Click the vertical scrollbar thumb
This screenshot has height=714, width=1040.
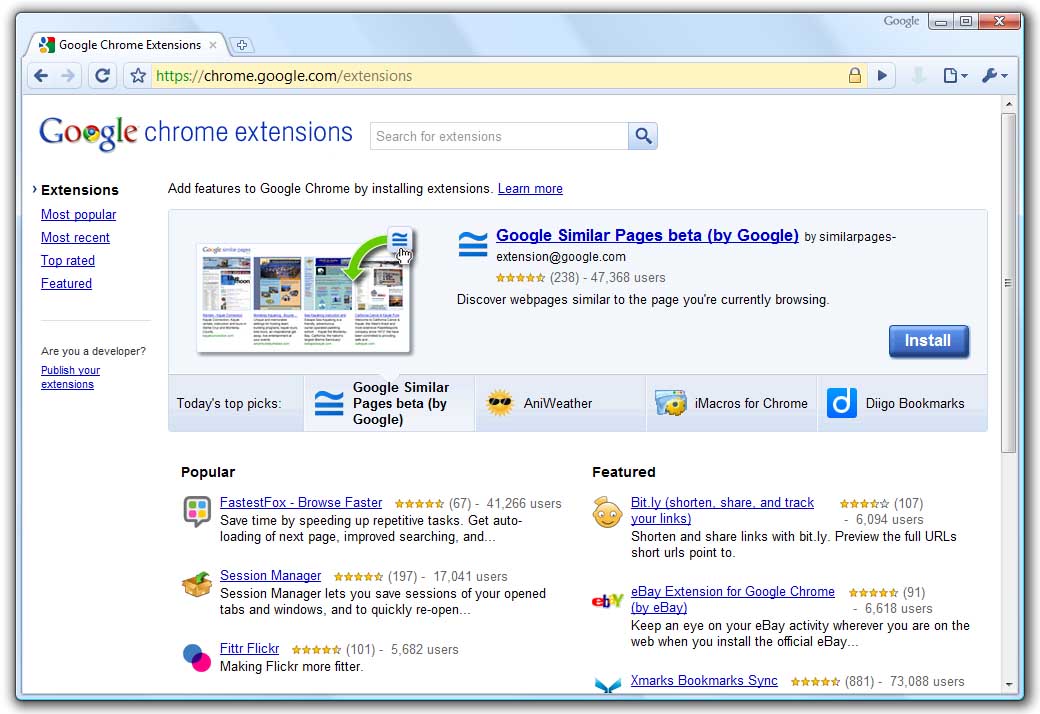tap(1009, 283)
